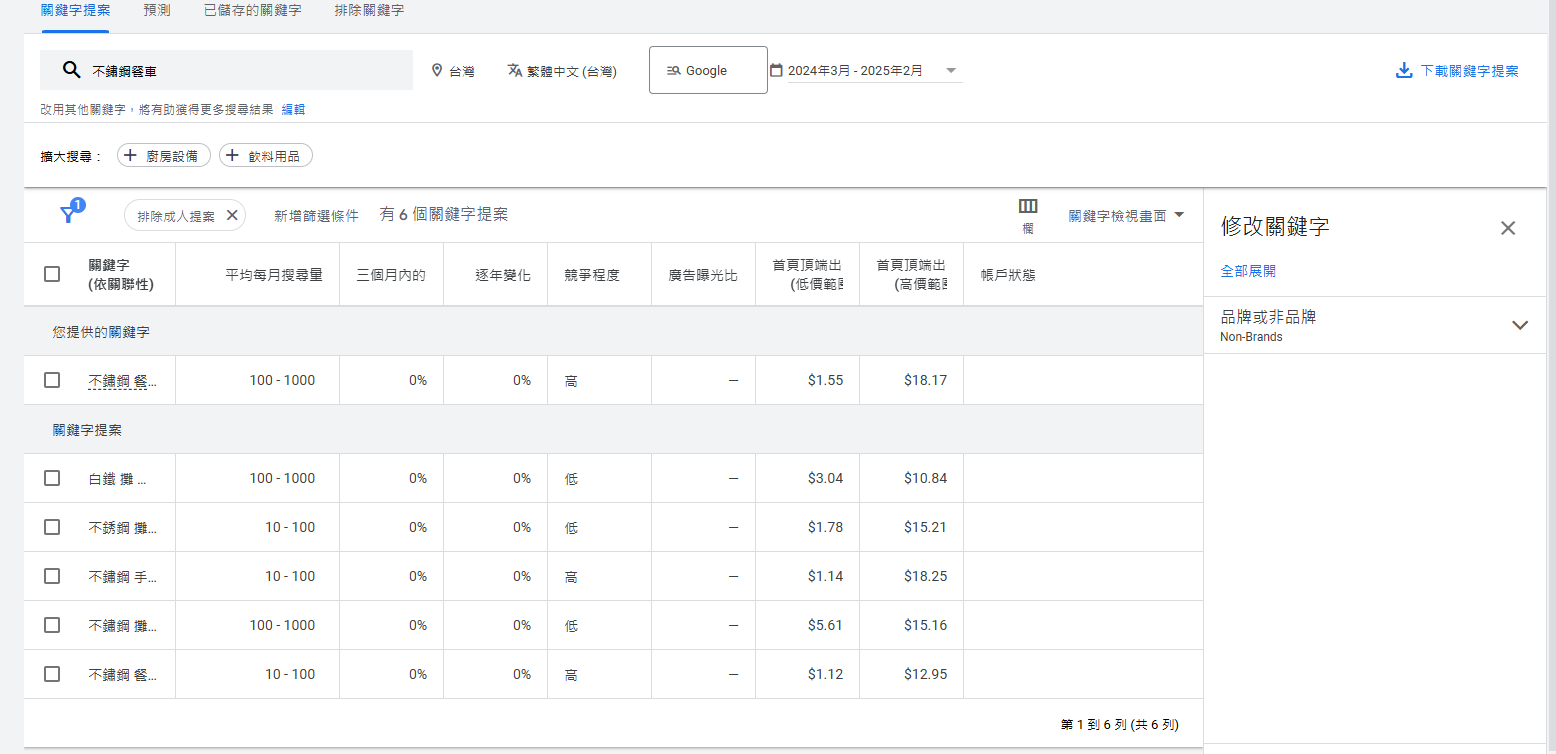Open the filter funnel icon

point(68,214)
